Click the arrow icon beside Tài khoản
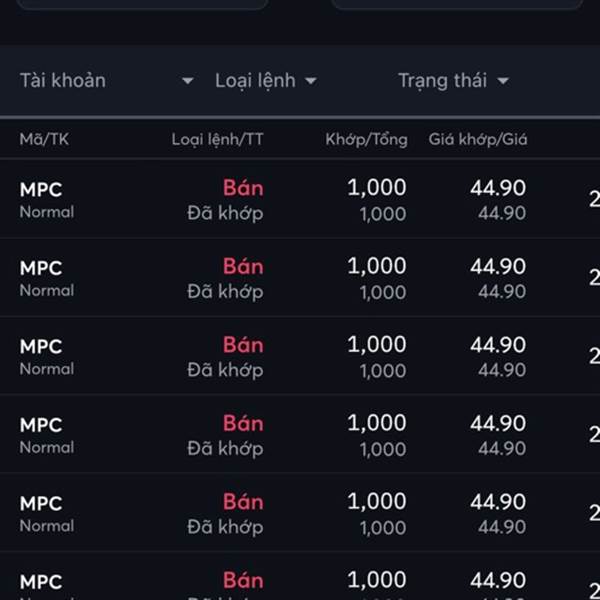This screenshot has width=600, height=600. 188,81
